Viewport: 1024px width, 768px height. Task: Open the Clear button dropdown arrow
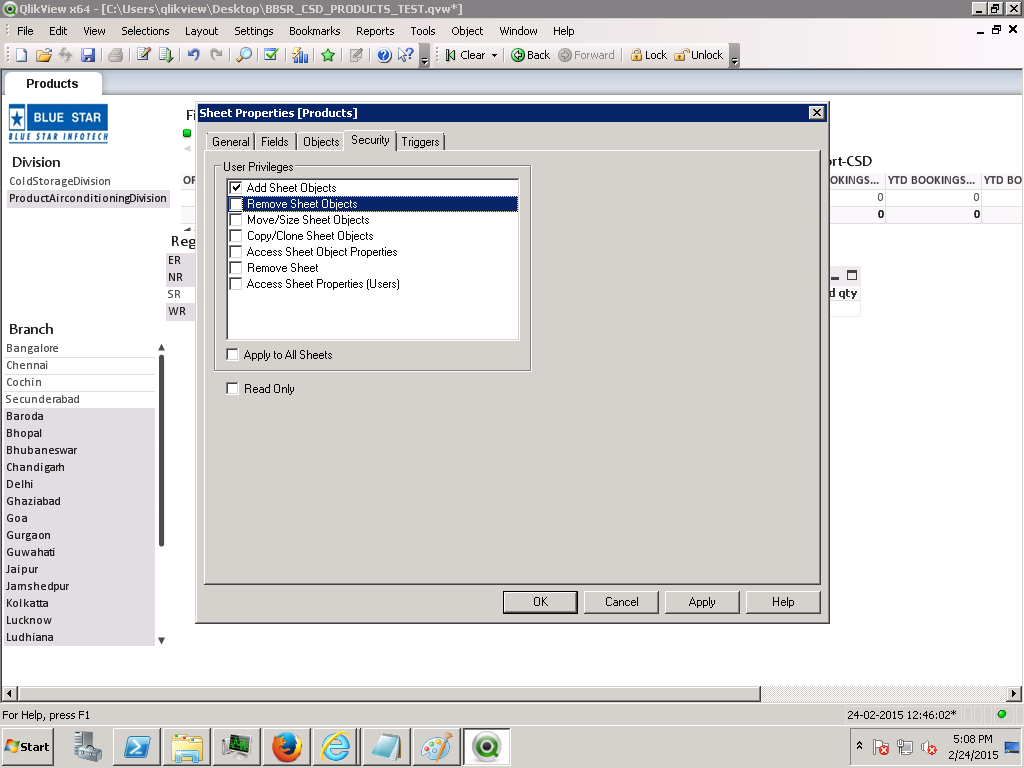click(x=494, y=56)
